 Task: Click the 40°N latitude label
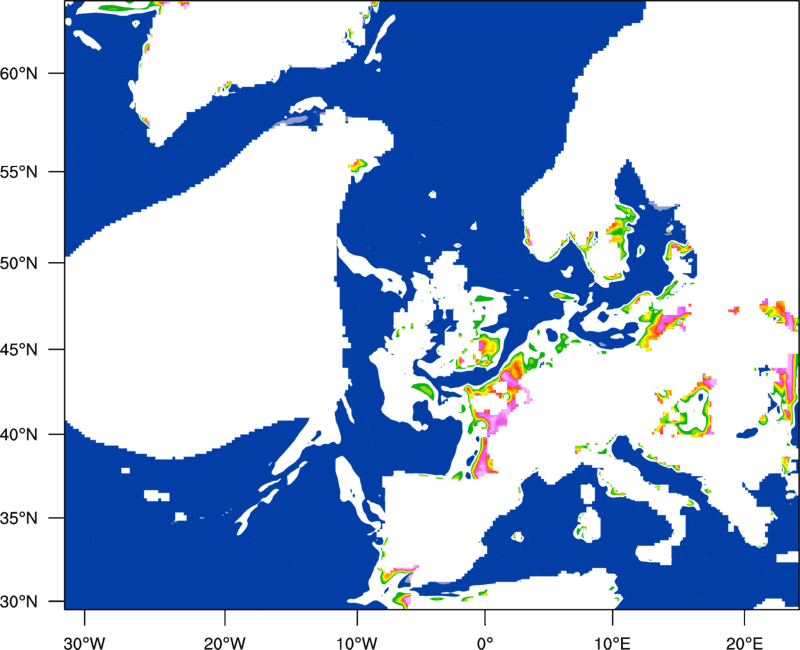click(x=19, y=435)
